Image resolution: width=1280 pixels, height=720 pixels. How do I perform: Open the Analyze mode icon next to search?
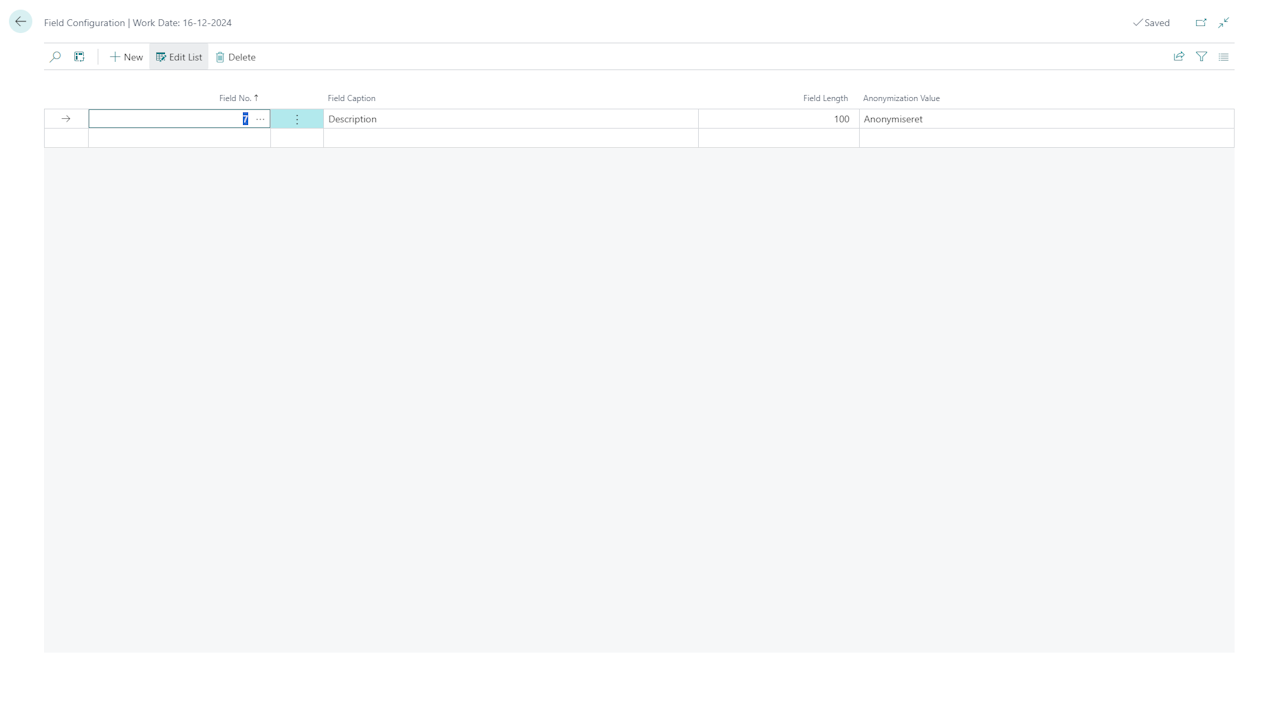79,57
